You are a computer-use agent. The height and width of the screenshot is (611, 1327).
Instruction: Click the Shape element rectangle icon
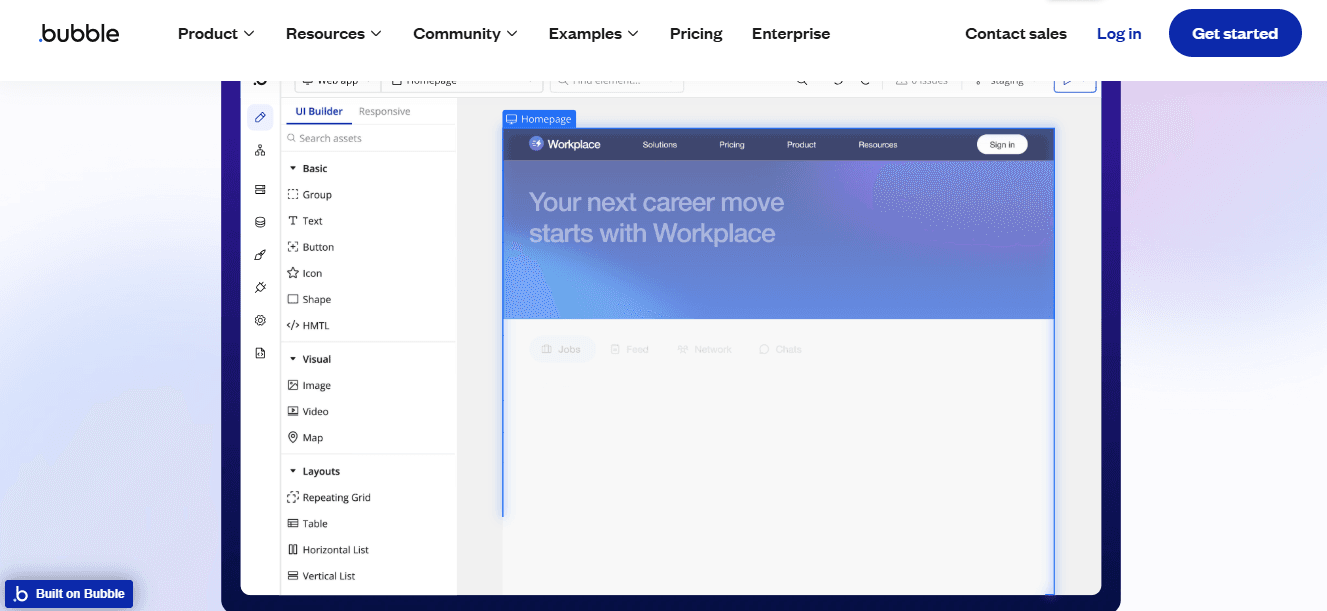293,299
